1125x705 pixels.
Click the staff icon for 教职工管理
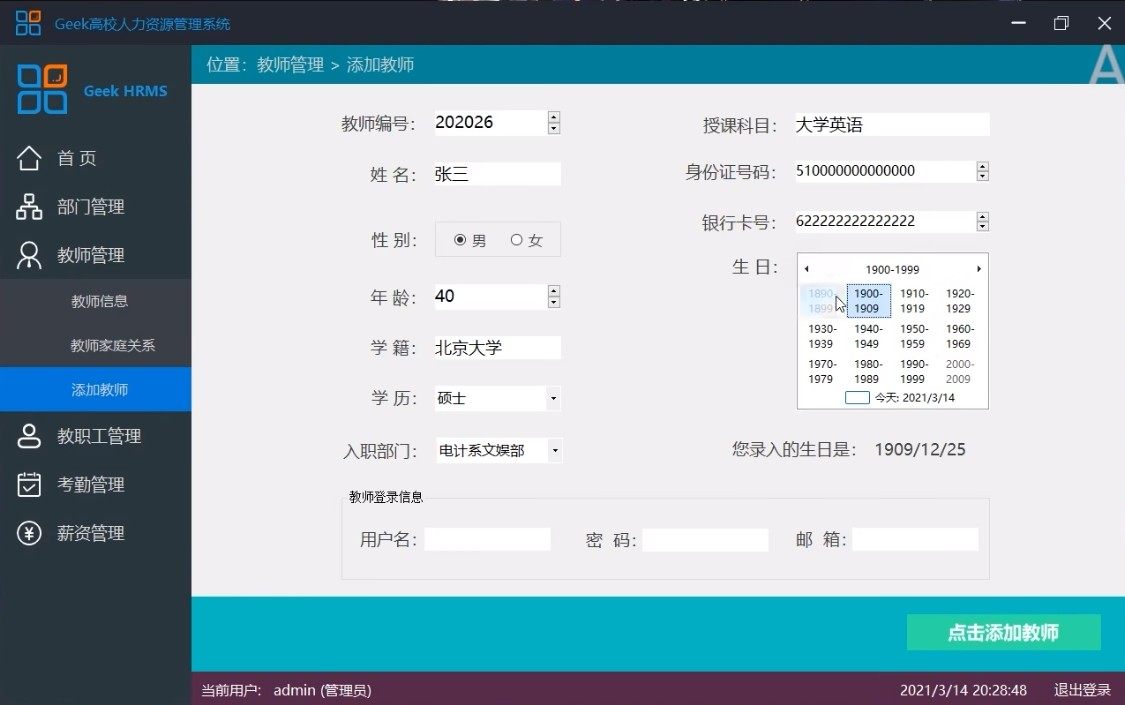[x=29, y=435]
